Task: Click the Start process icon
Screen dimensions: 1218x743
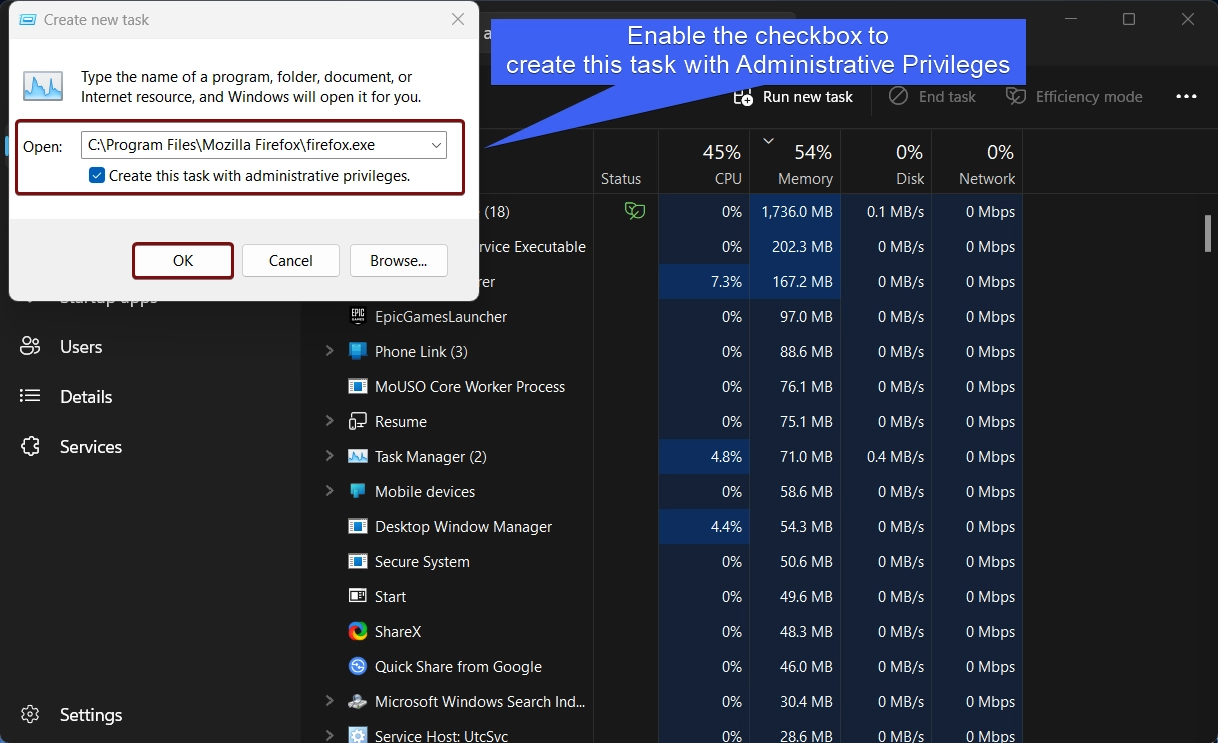Action: pyautogui.click(x=358, y=596)
